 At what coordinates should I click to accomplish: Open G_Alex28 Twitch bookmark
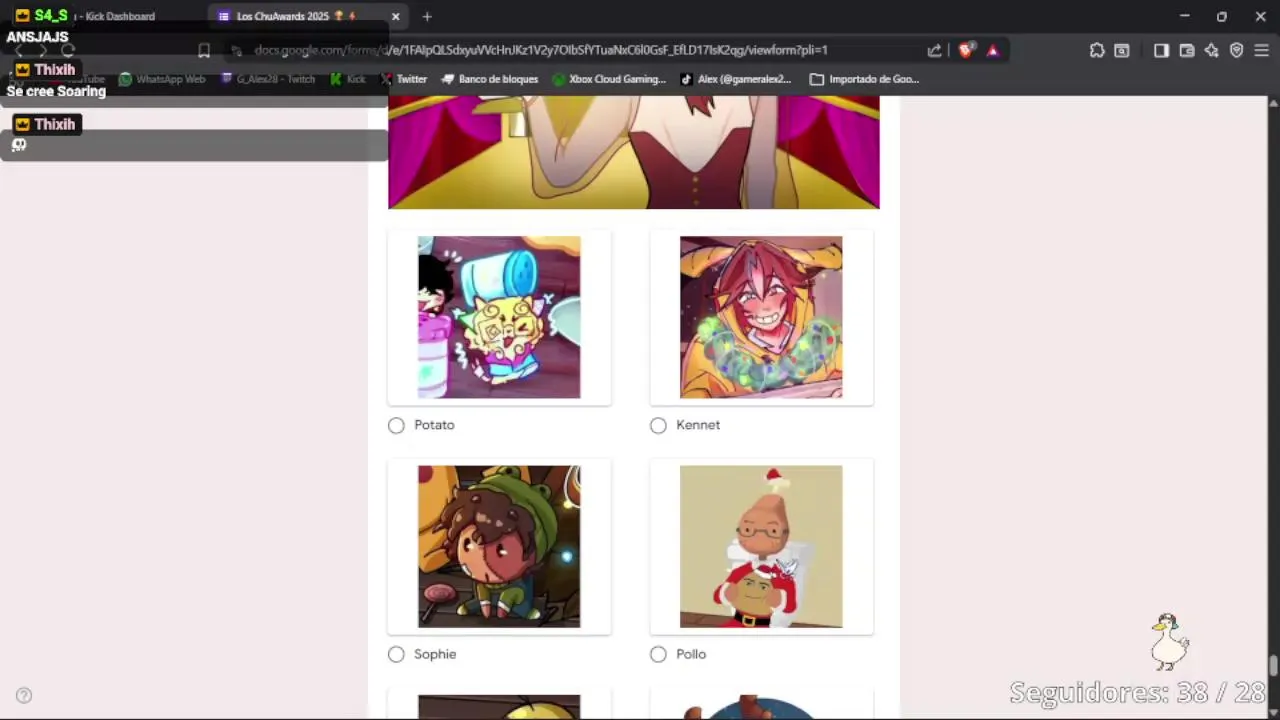pos(266,79)
